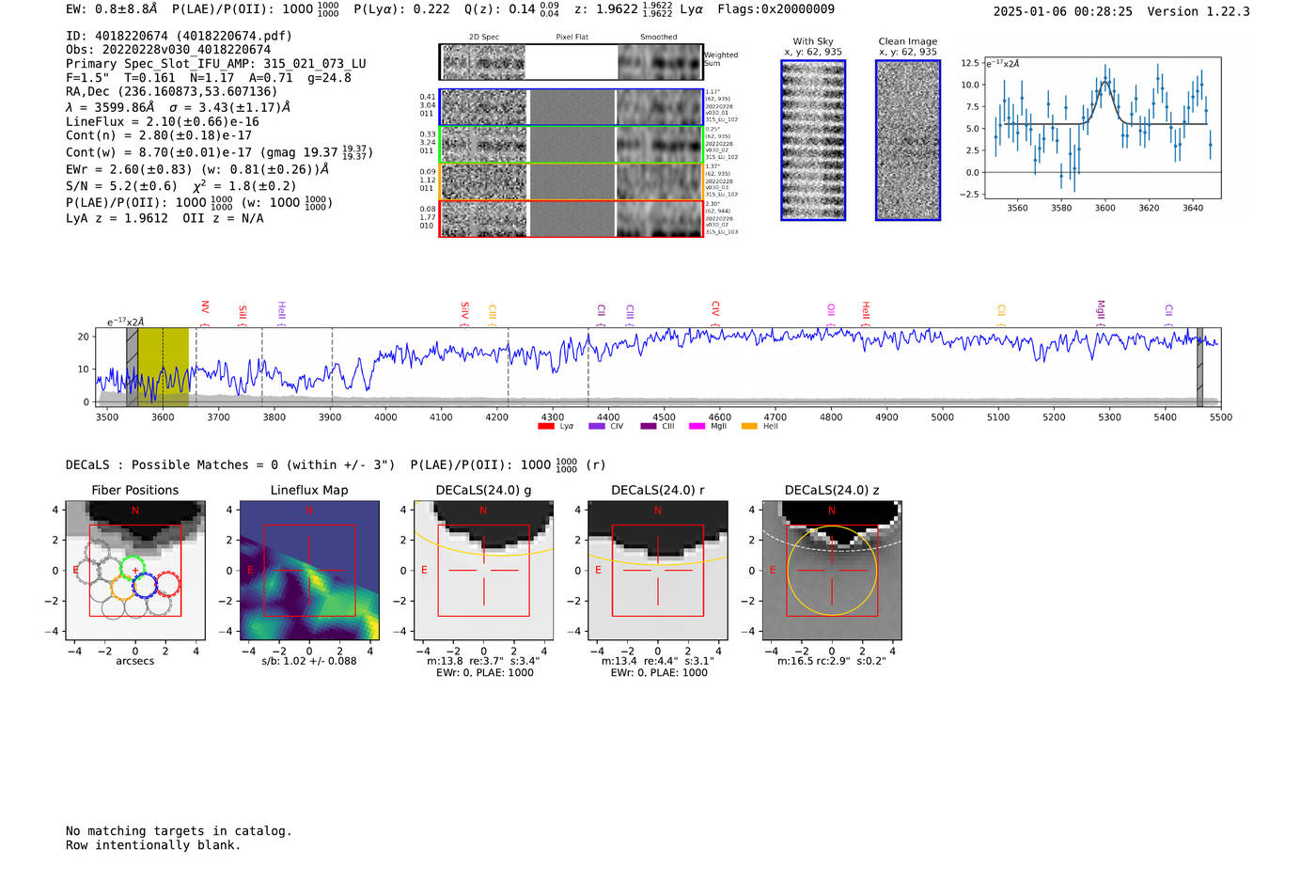
Task: Click the orange fiber circle in Fiber Positions
Action: pyautogui.click(x=122, y=589)
